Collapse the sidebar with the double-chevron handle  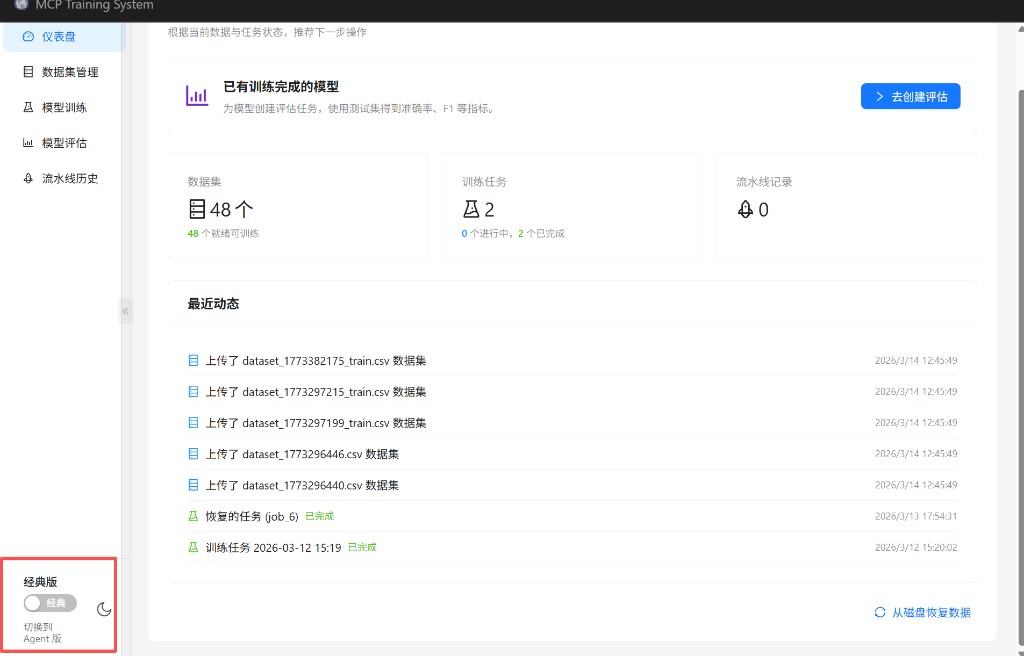tap(125, 311)
